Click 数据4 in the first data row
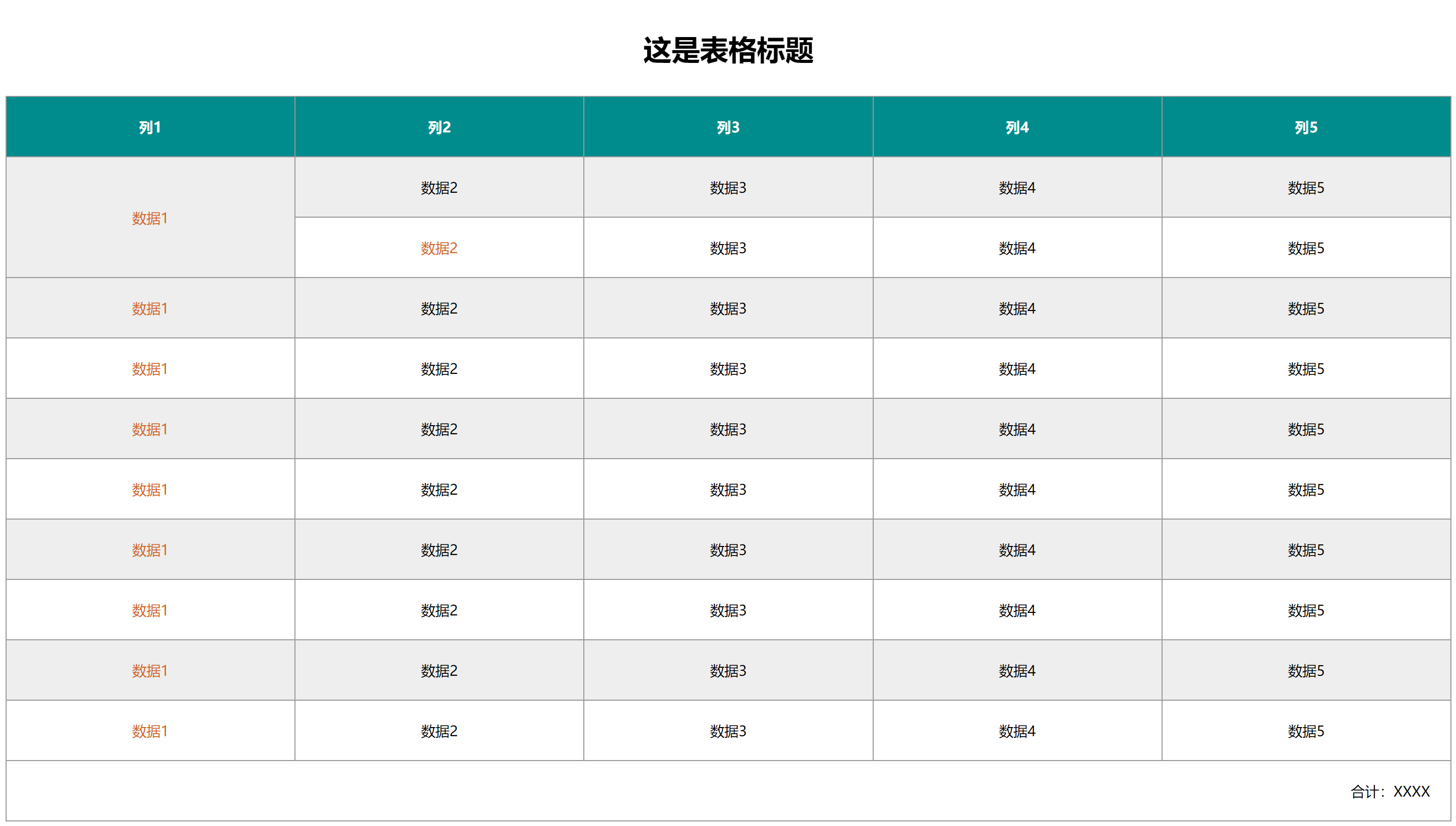 tap(1017, 188)
